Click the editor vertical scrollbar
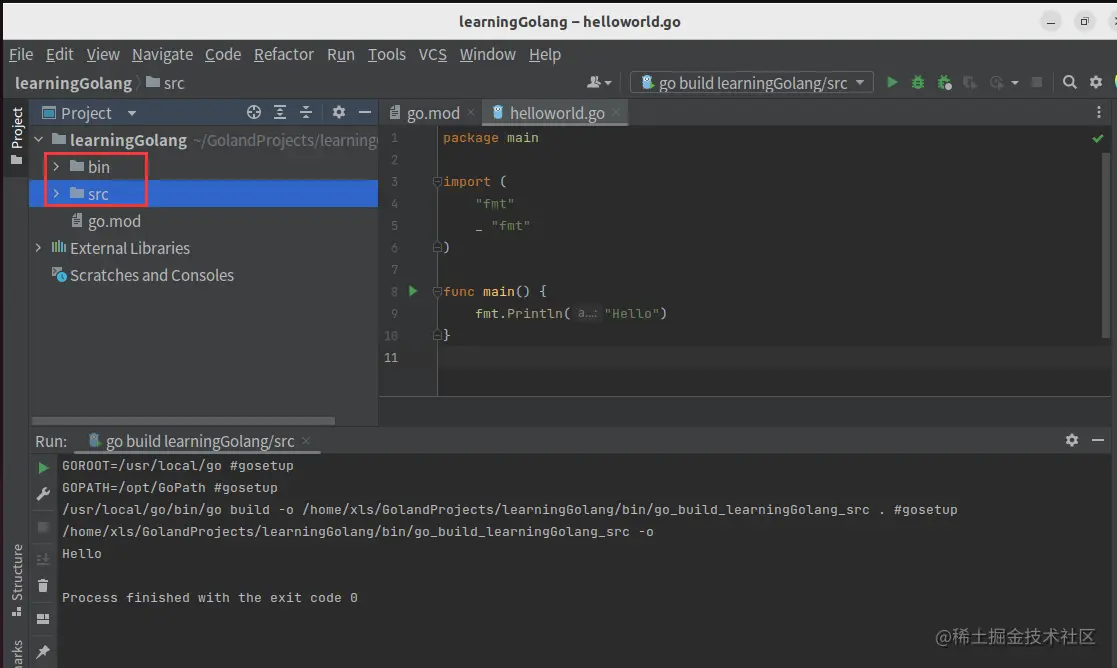1117x668 pixels. click(1106, 246)
